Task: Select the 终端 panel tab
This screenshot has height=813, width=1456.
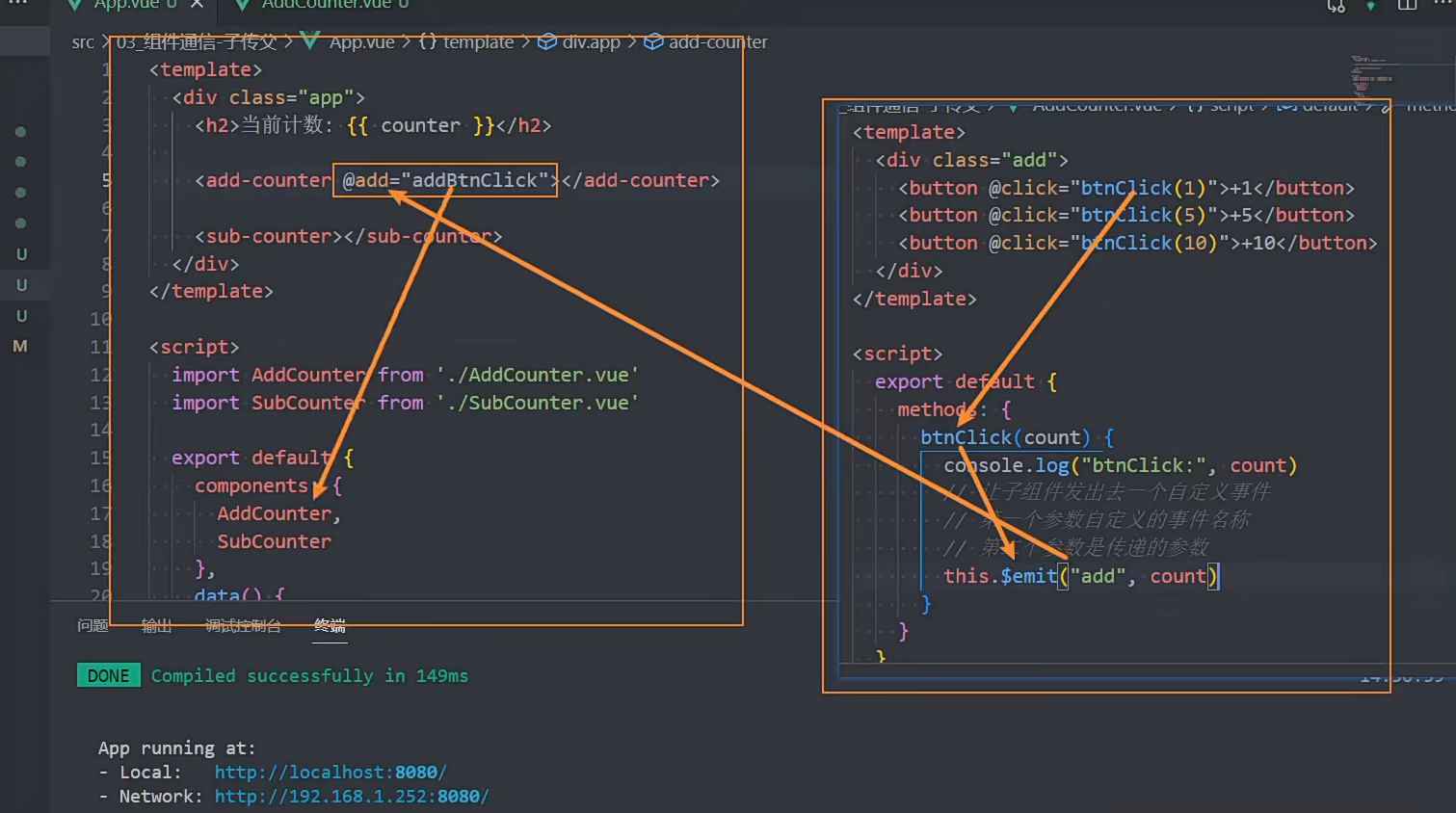Action: tap(330, 626)
